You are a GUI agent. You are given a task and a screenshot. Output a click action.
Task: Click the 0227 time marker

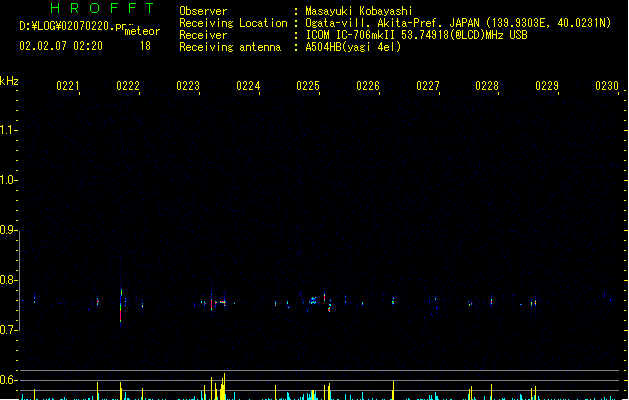(x=428, y=86)
